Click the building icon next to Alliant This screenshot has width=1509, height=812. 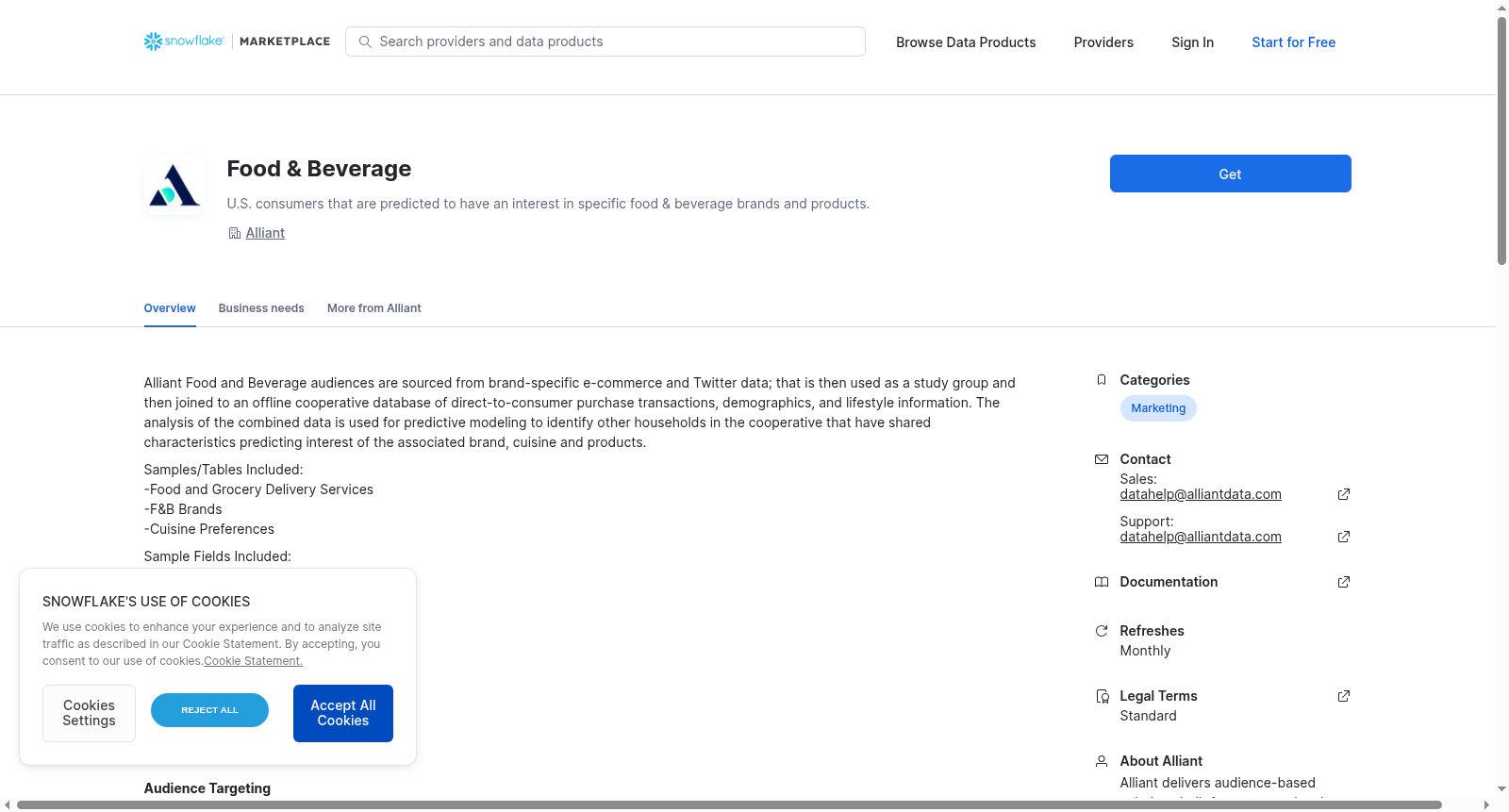pyautogui.click(x=235, y=233)
